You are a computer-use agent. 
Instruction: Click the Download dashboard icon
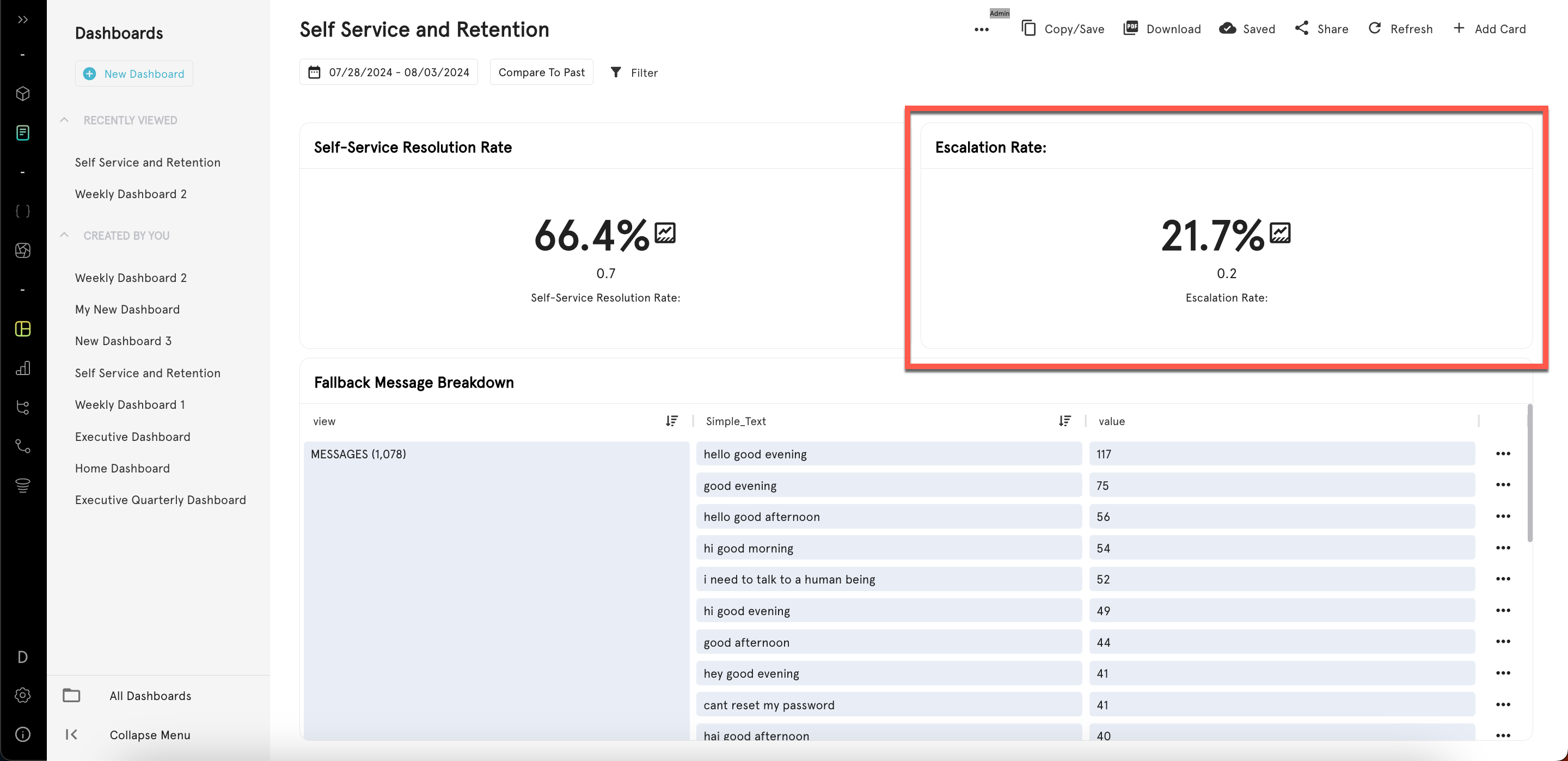point(1130,28)
